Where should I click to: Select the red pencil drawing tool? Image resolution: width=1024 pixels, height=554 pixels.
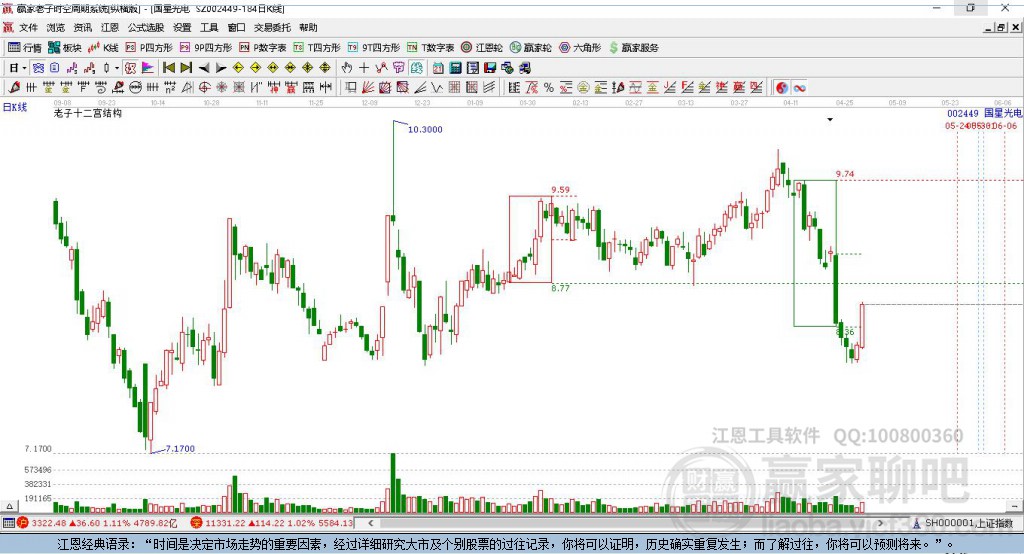click(x=14, y=87)
